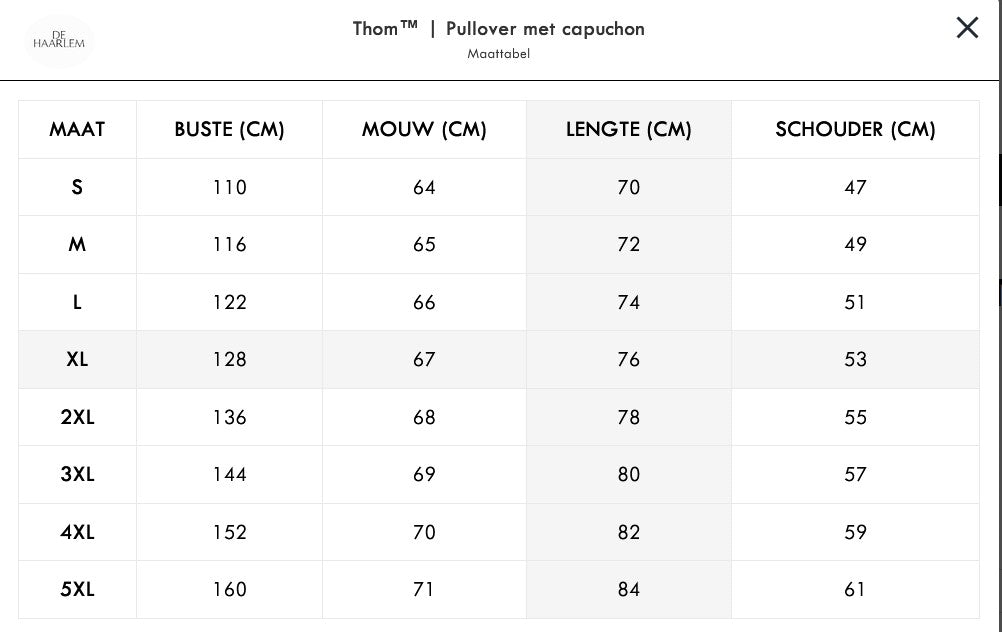1002x632 pixels.
Task: Click shoulder value 47 for size S
Action: coord(855,187)
